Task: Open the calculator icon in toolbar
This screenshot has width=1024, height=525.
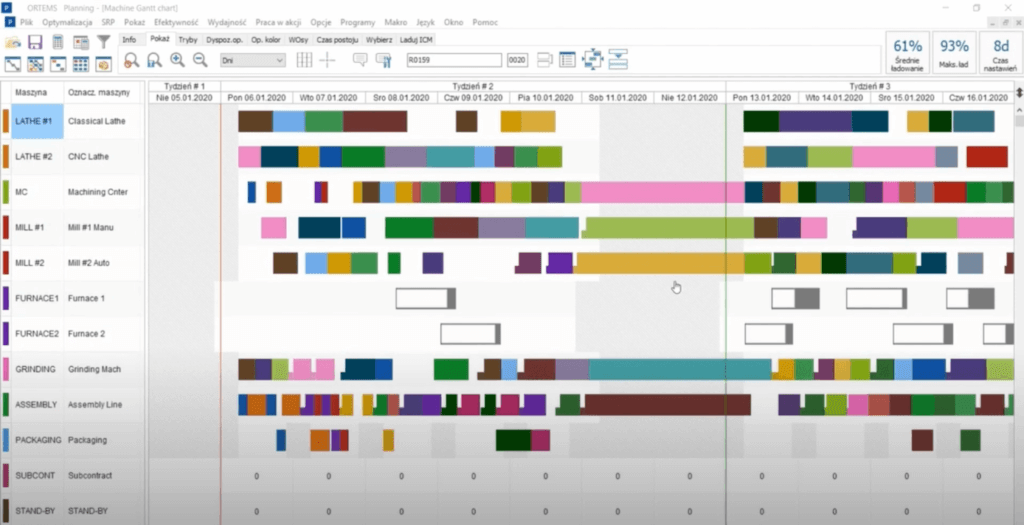Action: pos(58,42)
